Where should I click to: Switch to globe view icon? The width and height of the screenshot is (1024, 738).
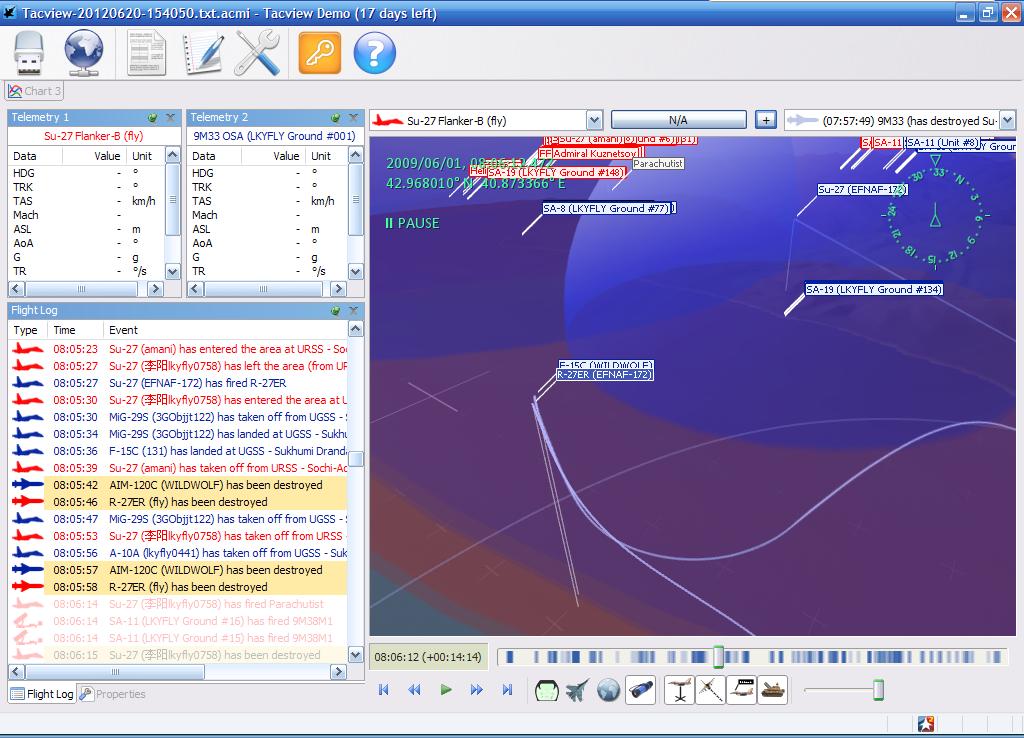tap(609, 690)
